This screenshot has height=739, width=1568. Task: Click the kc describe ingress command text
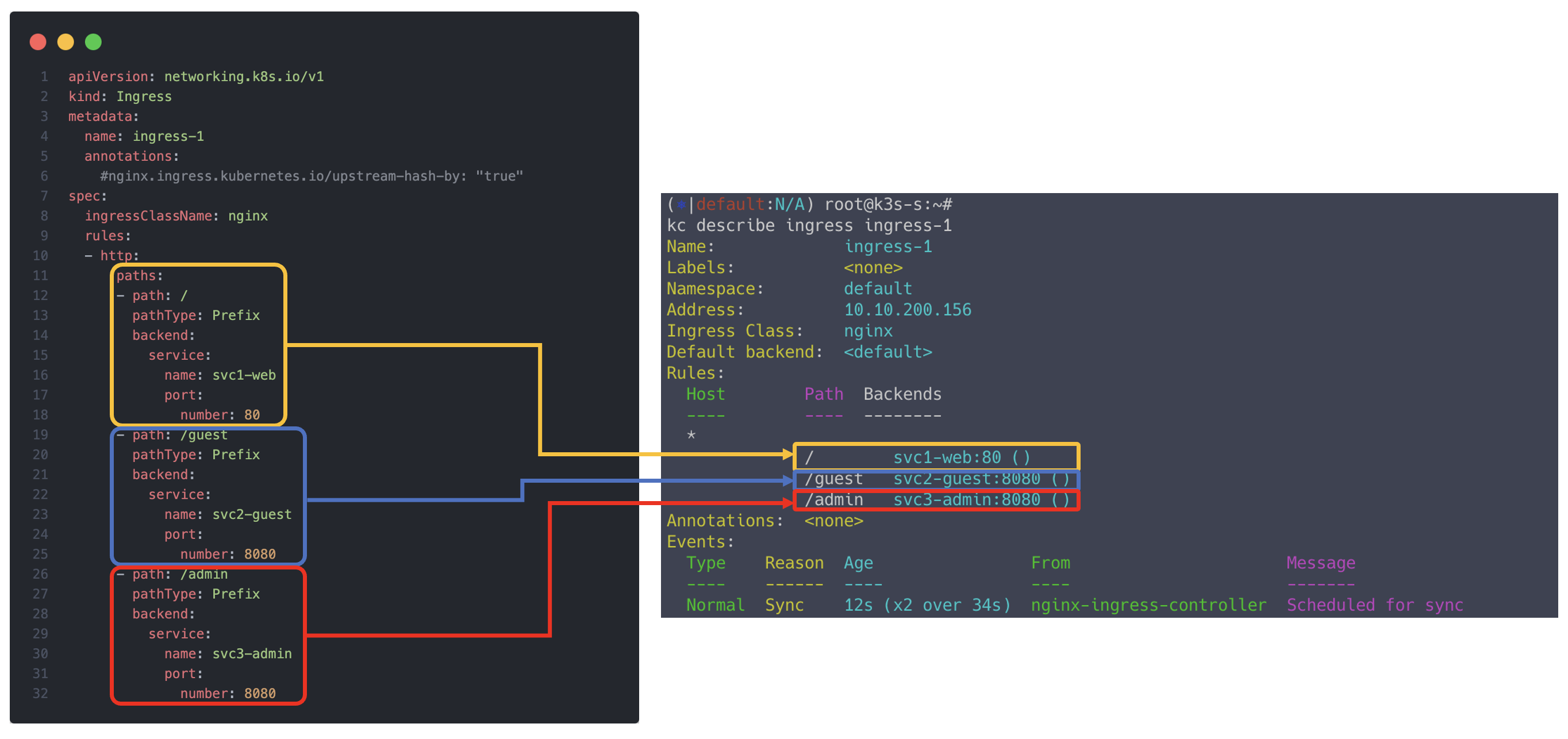point(808,226)
